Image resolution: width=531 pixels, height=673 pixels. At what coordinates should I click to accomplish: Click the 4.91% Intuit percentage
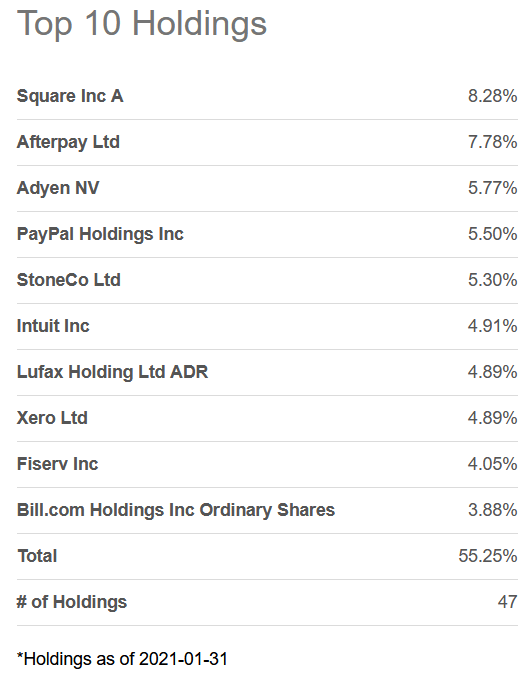[493, 326]
